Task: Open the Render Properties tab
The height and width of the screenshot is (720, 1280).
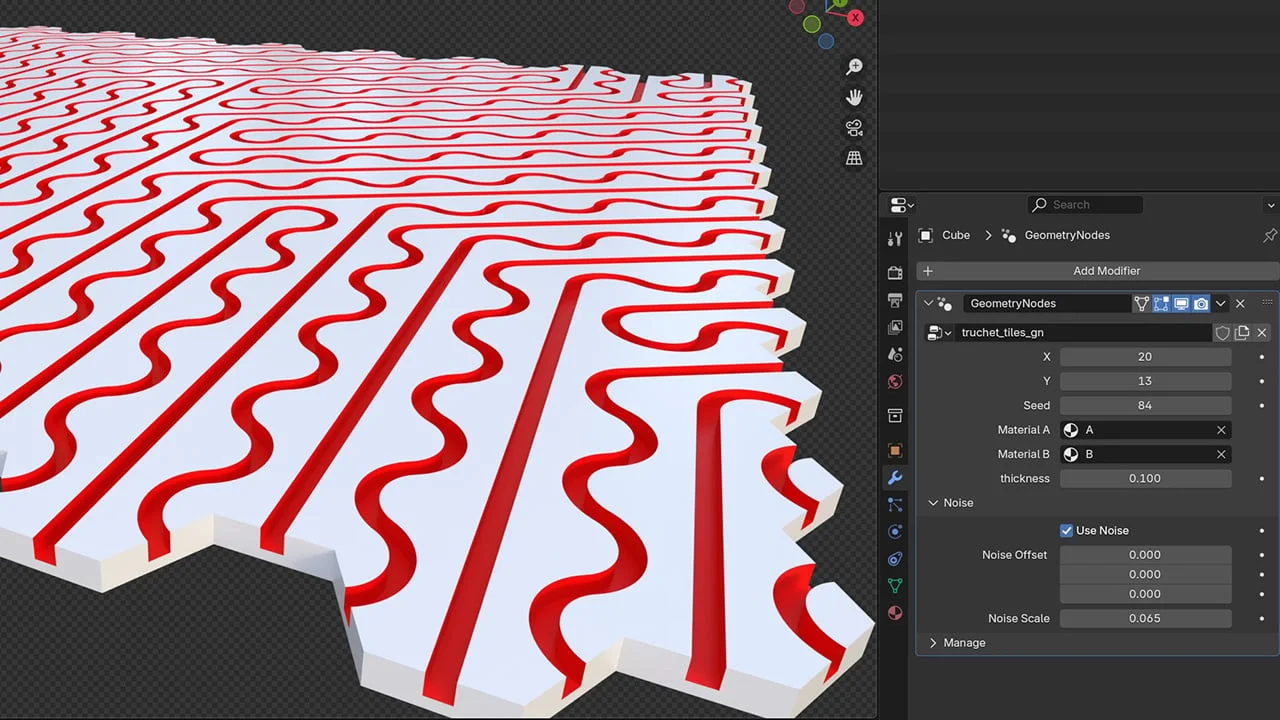Action: click(895, 273)
